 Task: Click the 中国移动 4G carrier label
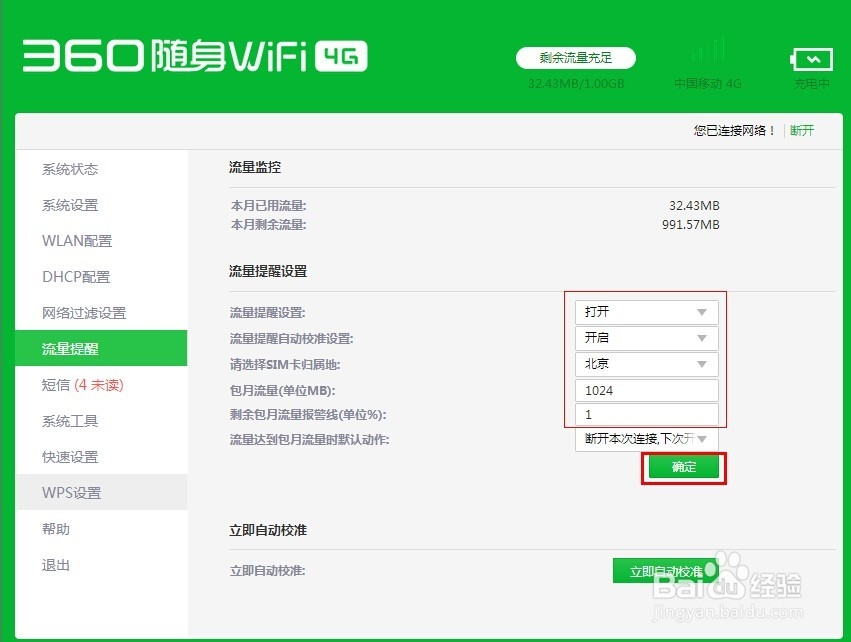pyautogui.click(x=708, y=83)
